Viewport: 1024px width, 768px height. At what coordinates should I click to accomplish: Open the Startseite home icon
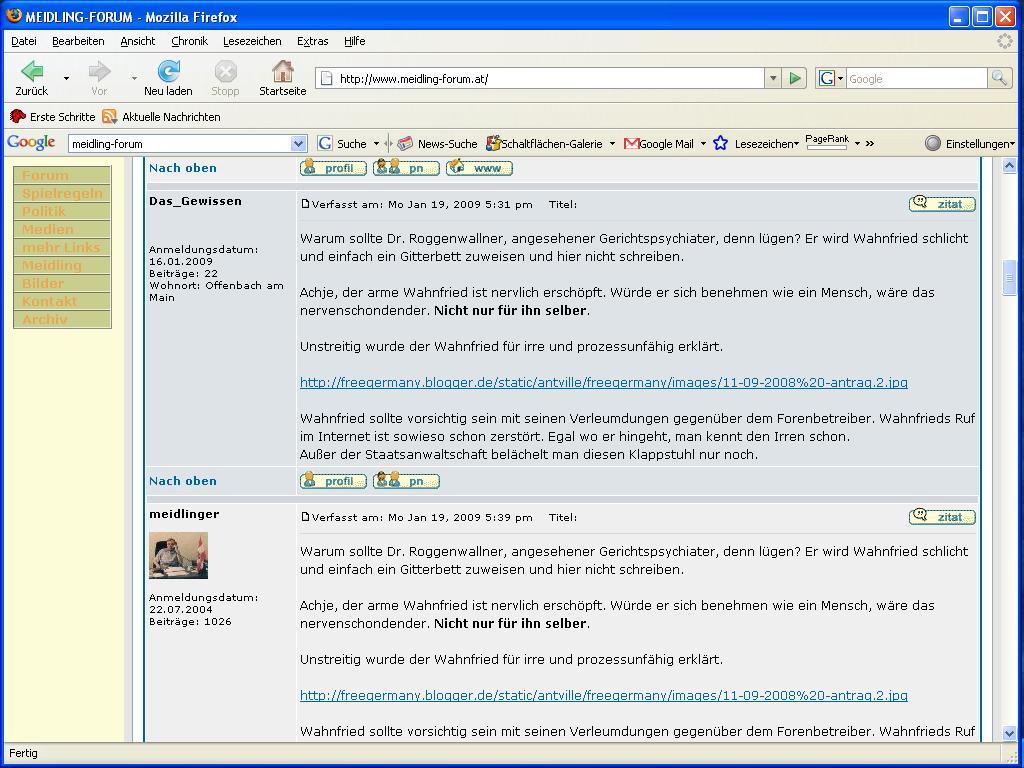pyautogui.click(x=283, y=71)
